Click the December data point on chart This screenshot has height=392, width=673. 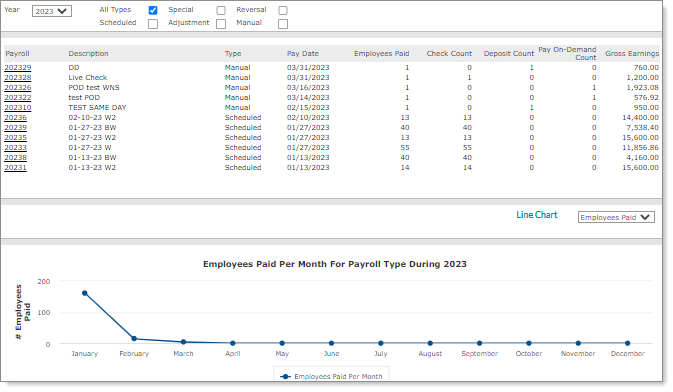(x=628, y=343)
